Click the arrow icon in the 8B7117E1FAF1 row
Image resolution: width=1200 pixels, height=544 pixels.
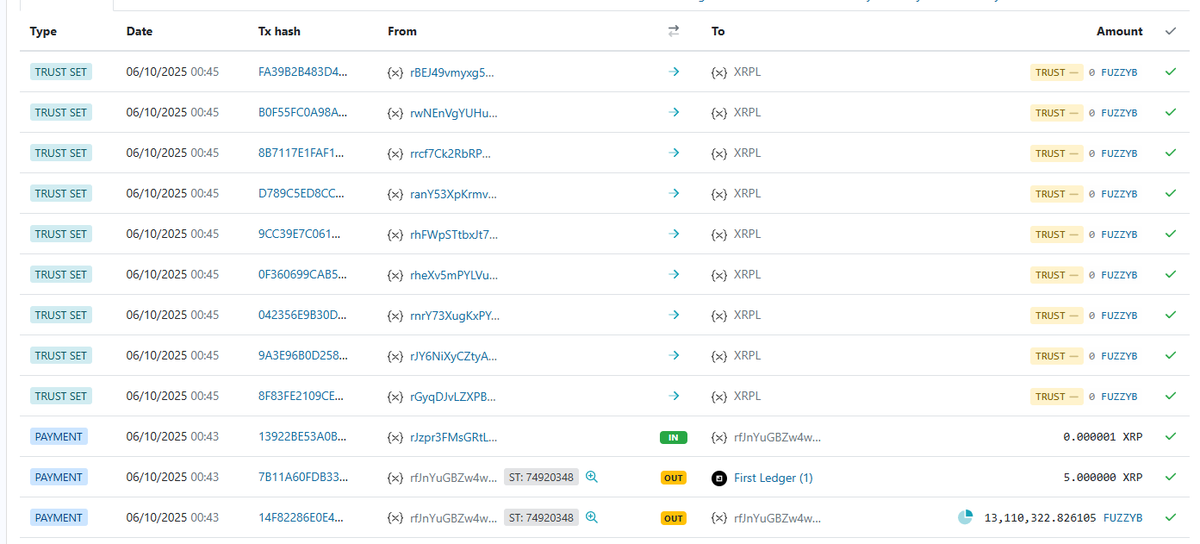(x=673, y=153)
